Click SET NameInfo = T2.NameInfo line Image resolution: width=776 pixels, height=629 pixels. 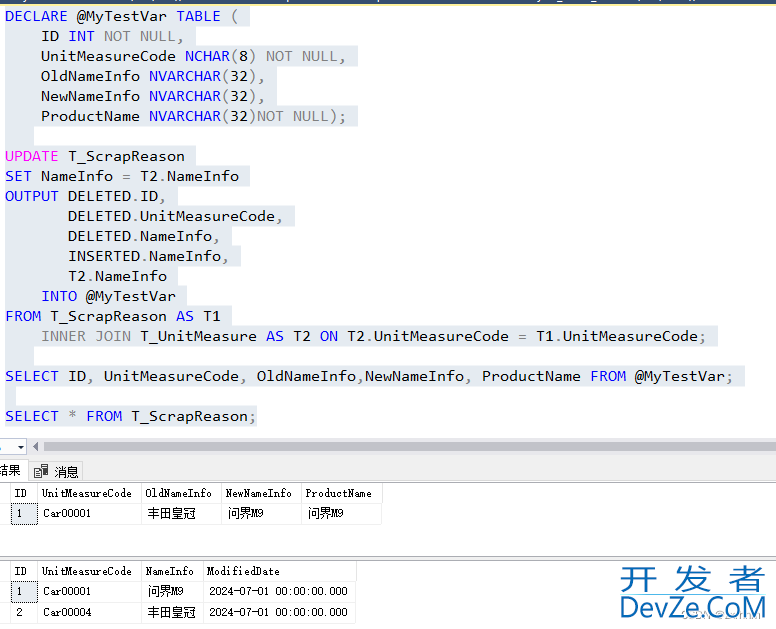[122, 176]
